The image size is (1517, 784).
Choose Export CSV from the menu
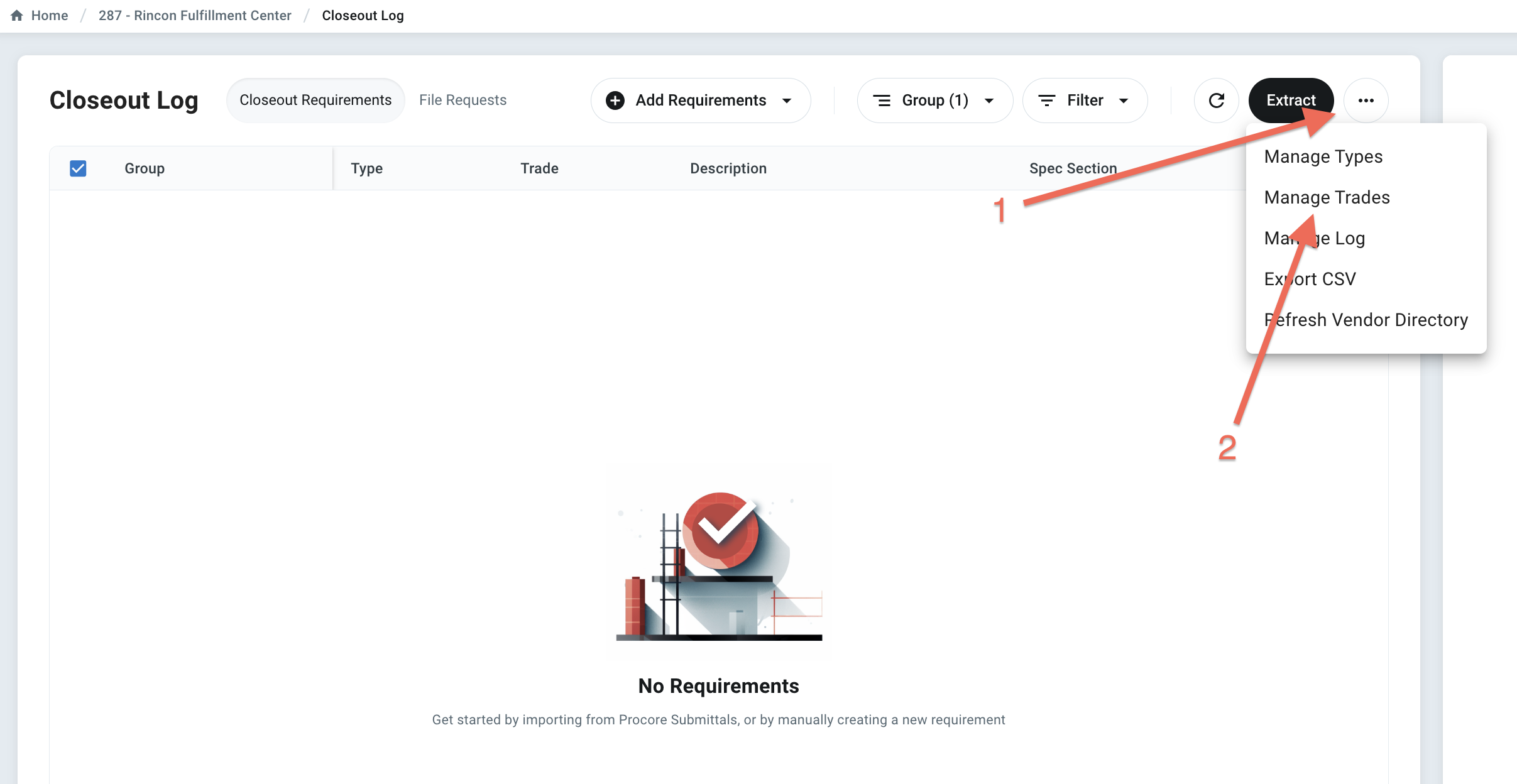pyautogui.click(x=1310, y=279)
